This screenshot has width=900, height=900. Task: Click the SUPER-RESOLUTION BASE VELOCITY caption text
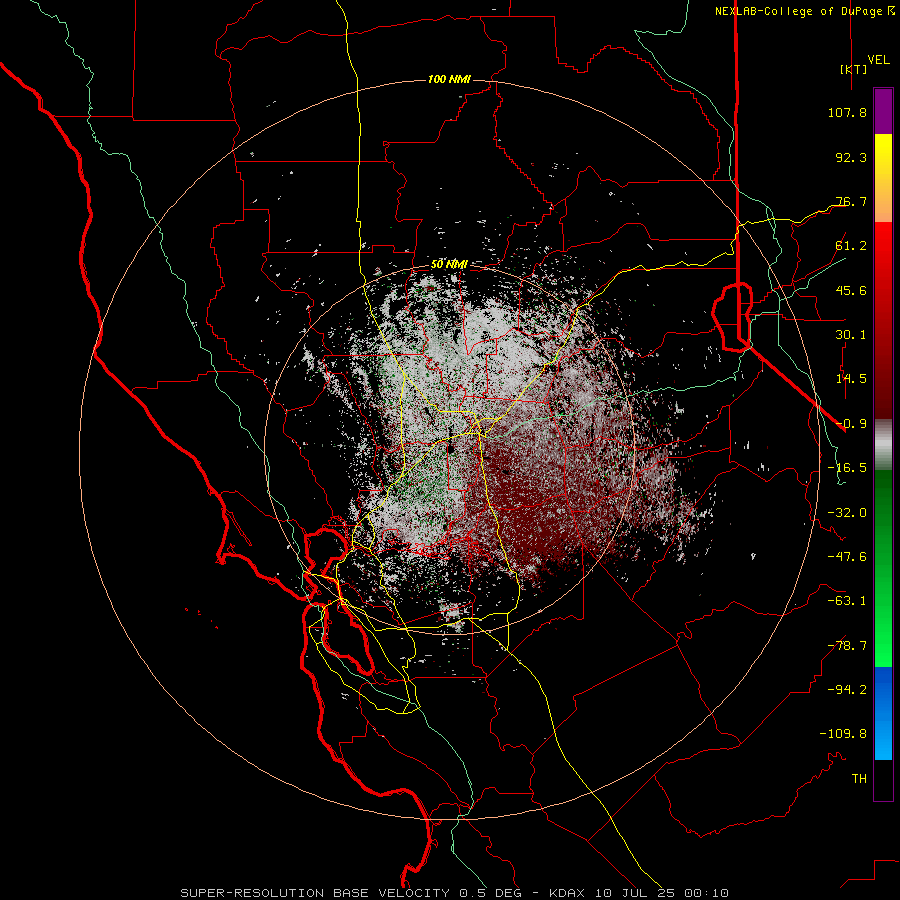coord(317,893)
